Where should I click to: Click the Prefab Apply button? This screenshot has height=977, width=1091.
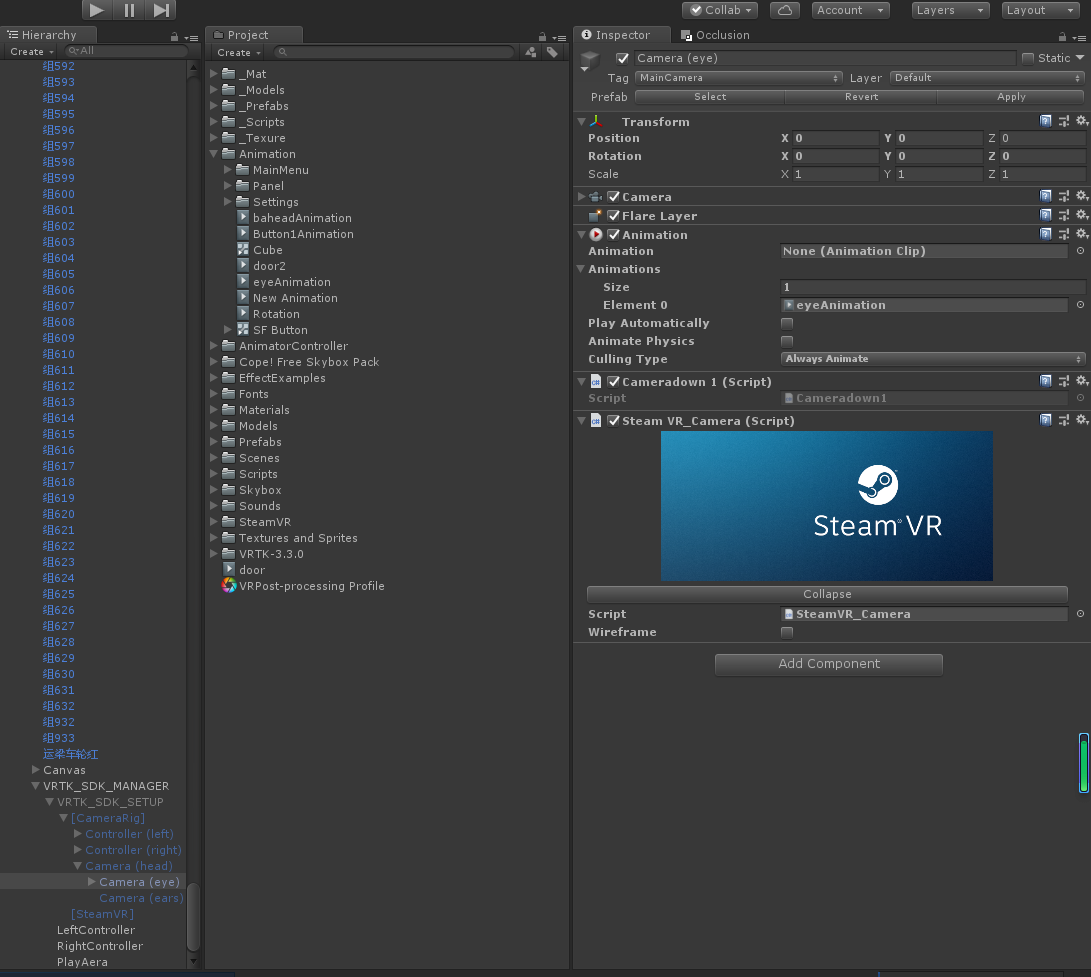point(1011,97)
